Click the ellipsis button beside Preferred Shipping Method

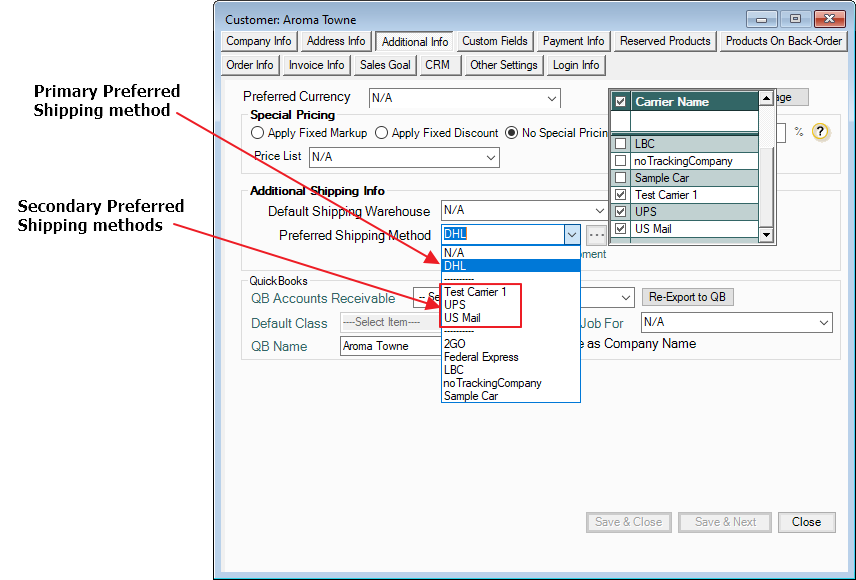click(596, 235)
